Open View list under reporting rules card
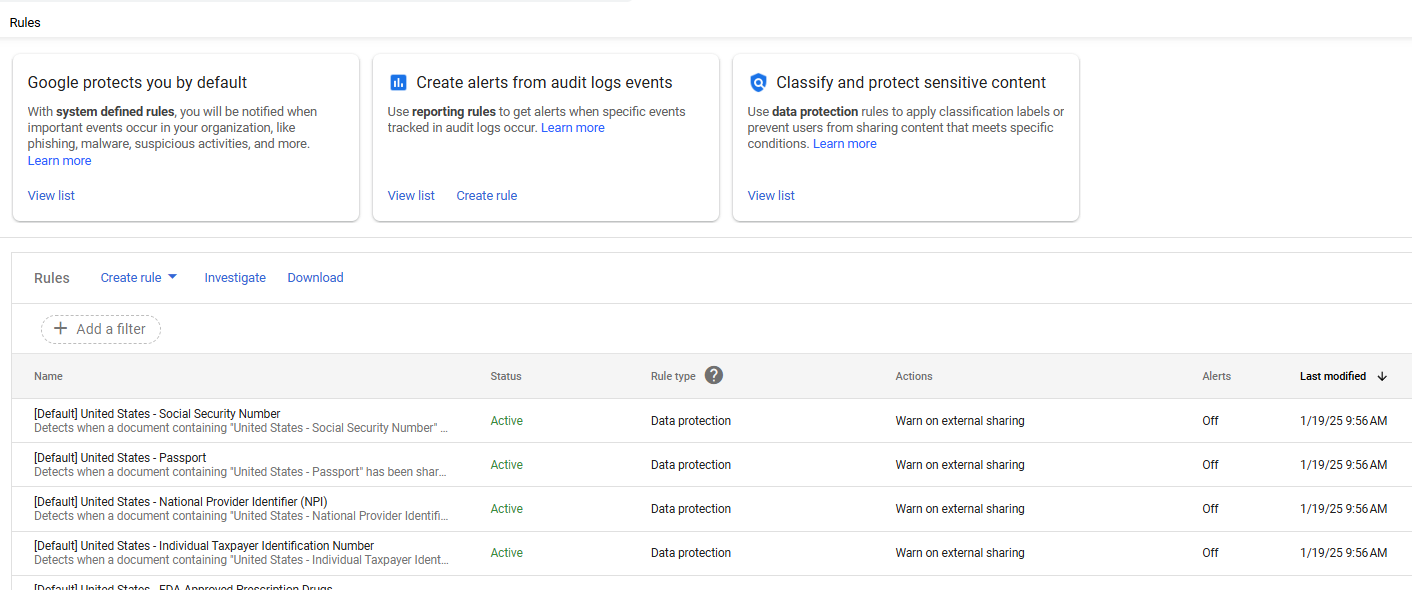Screen dimensions: 1412x590 [x=411, y=196]
